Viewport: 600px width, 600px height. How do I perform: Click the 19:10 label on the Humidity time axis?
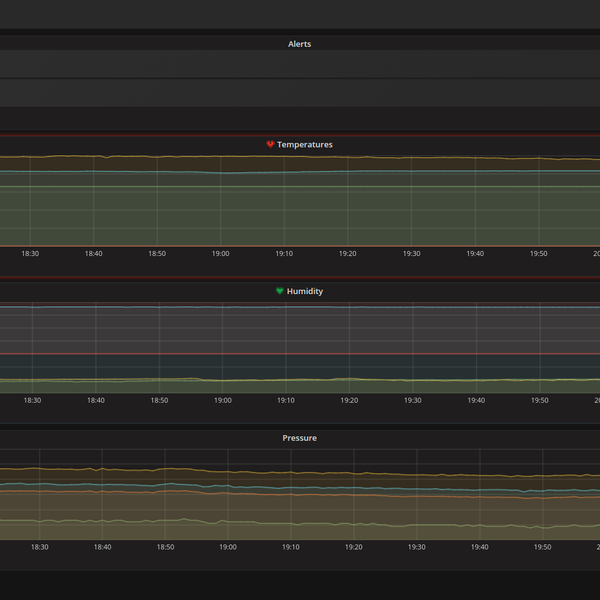pos(285,400)
